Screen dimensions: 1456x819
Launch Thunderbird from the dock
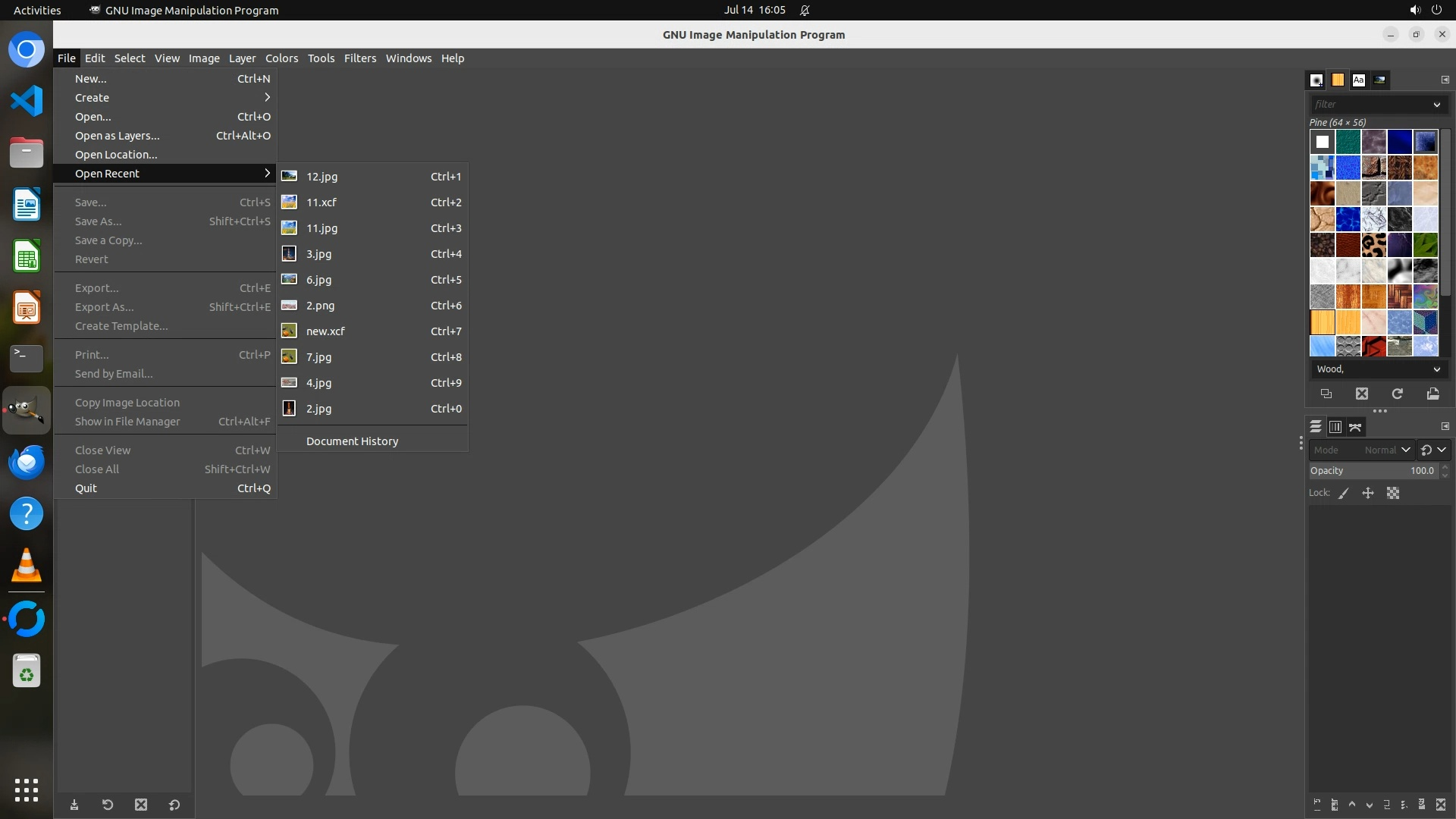coord(27,462)
